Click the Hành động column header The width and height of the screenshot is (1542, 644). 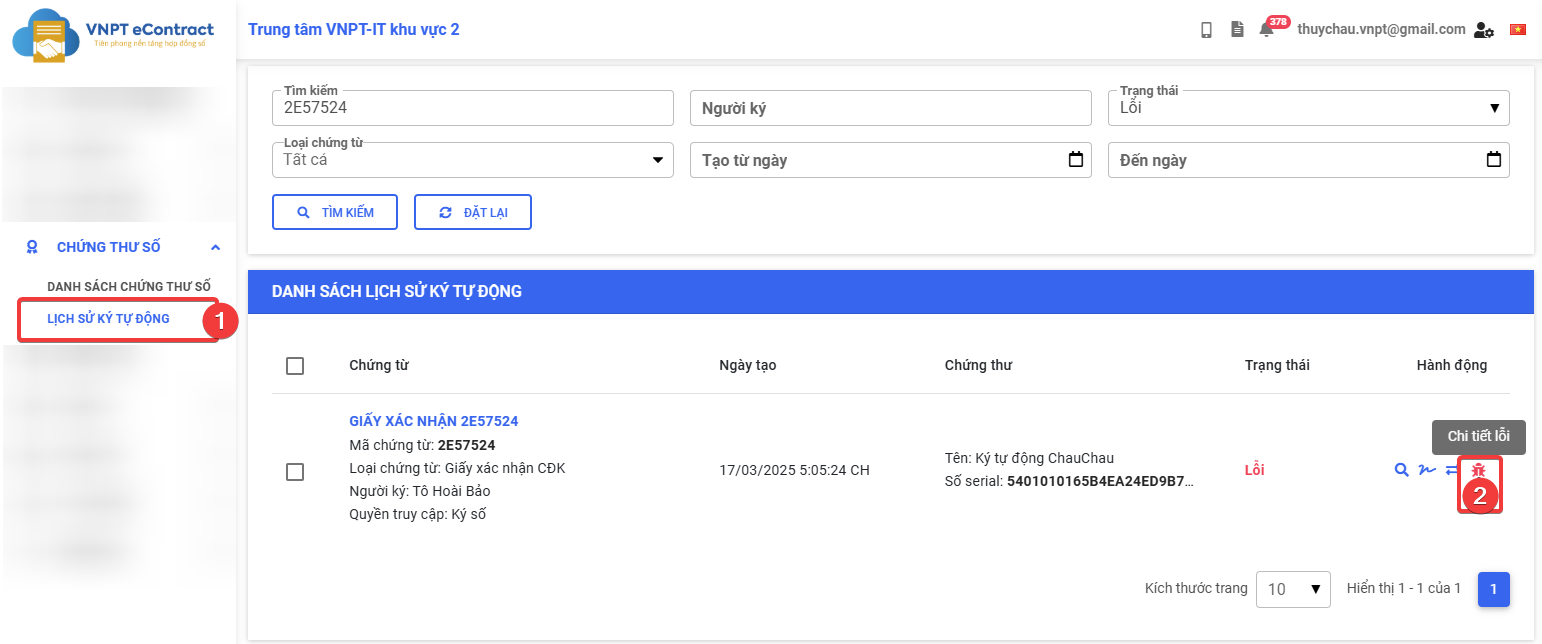pyautogui.click(x=1452, y=365)
